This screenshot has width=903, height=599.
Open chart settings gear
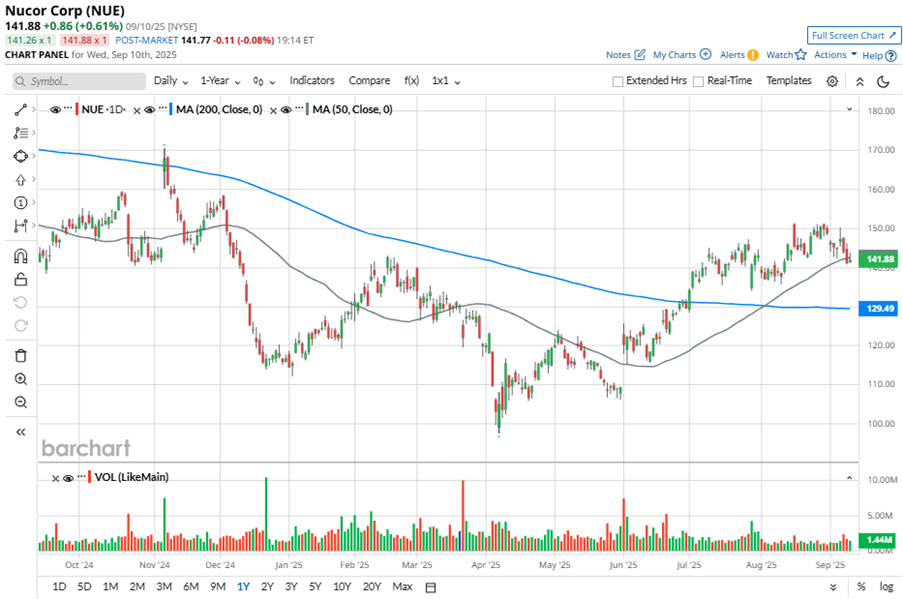[832, 81]
